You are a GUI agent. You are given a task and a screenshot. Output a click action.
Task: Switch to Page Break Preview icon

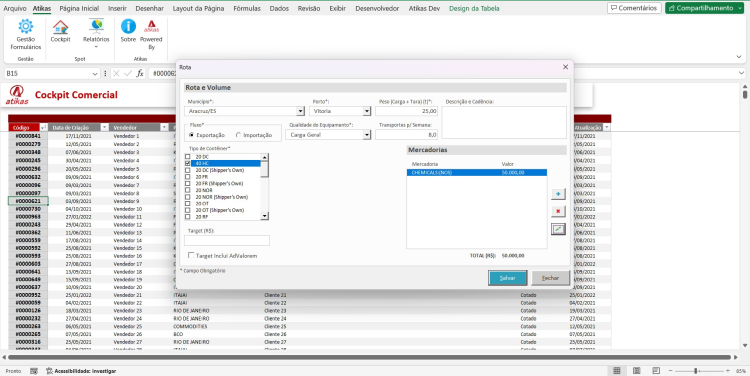tap(656, 371)
